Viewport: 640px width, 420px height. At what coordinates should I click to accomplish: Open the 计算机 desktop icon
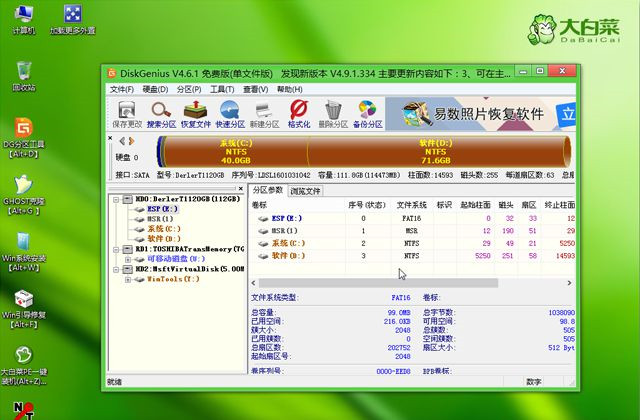[24, 18]
